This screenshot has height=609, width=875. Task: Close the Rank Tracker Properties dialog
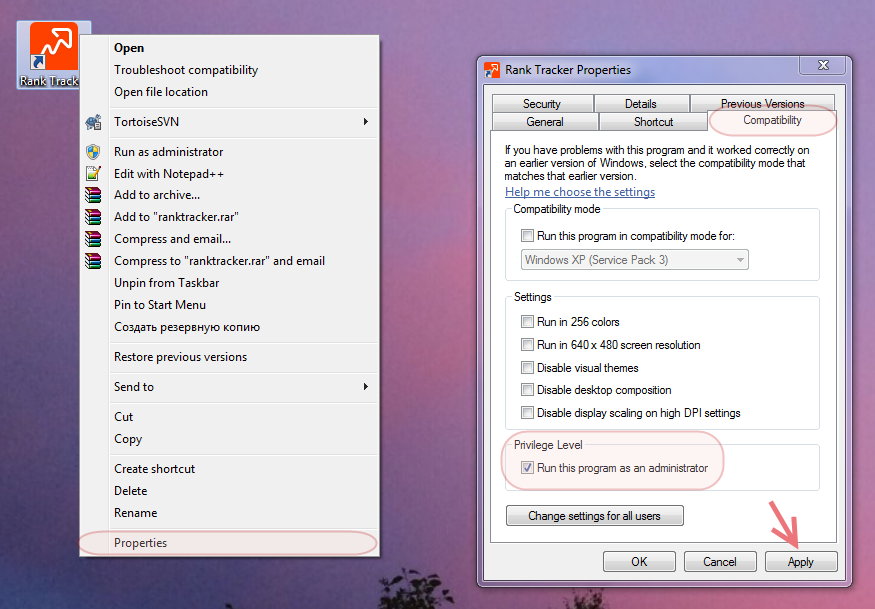click(823, 65)
